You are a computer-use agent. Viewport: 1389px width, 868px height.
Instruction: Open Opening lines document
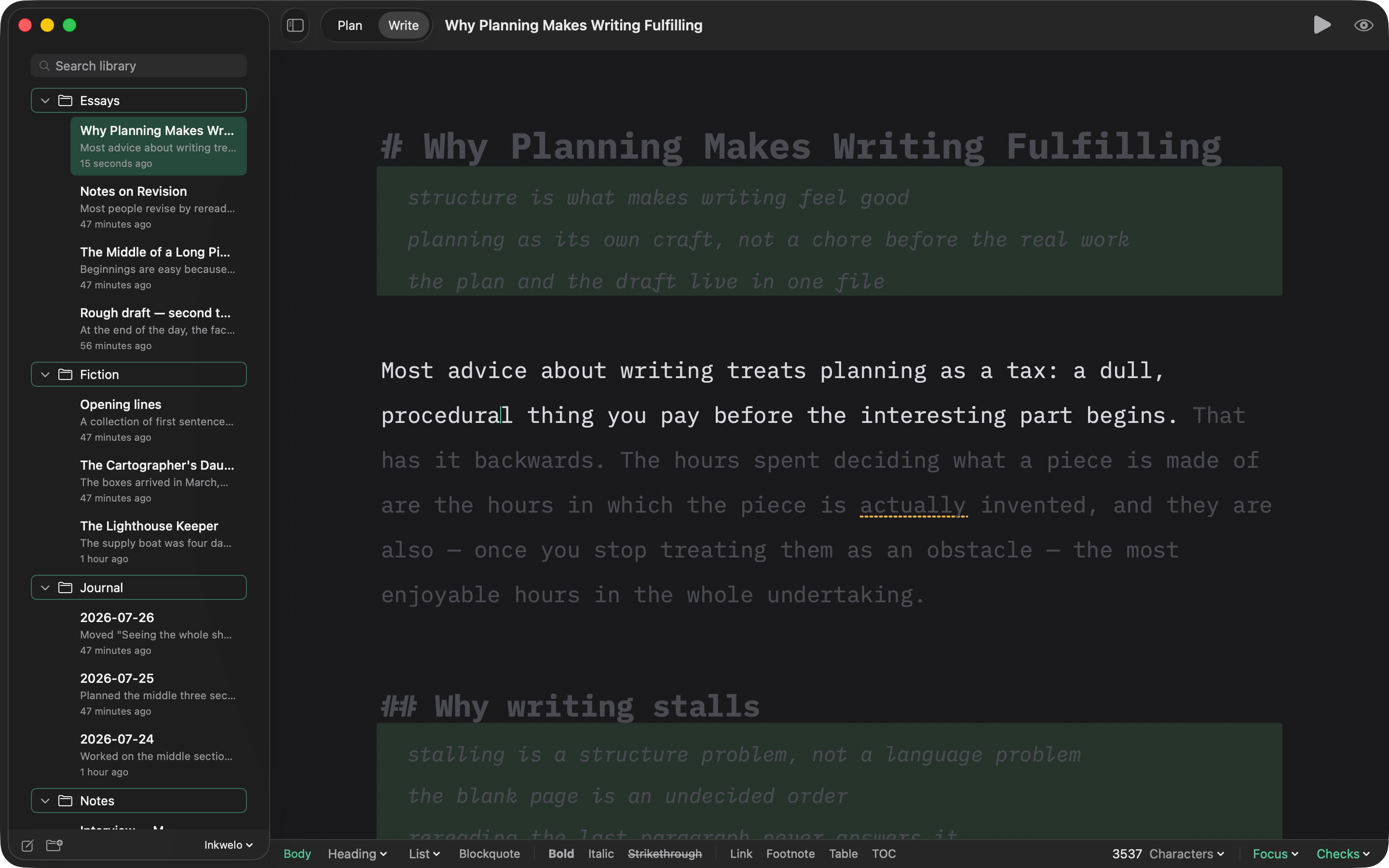158,420
